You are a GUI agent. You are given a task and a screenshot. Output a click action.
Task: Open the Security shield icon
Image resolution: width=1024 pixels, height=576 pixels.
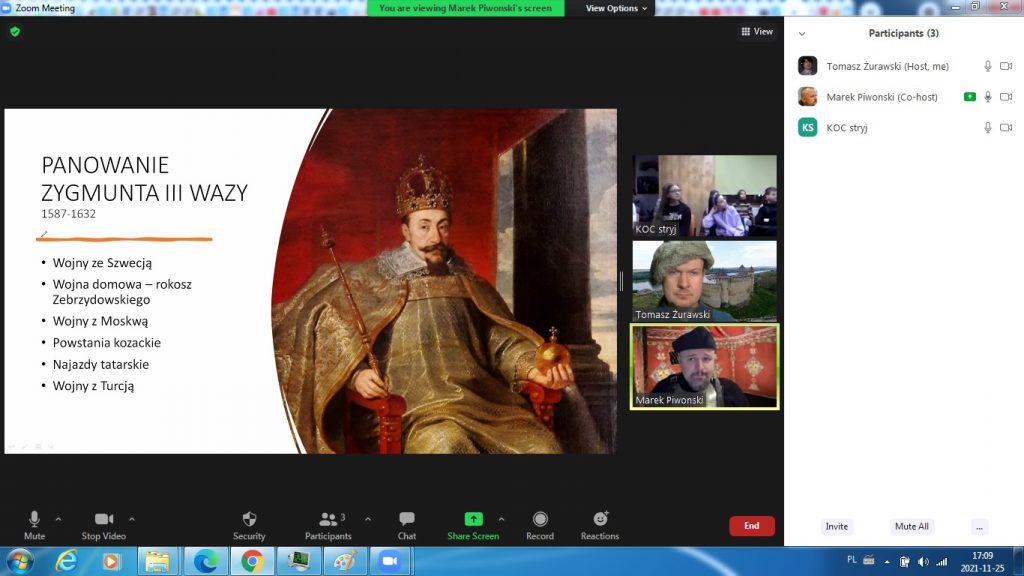coord(249,520)
